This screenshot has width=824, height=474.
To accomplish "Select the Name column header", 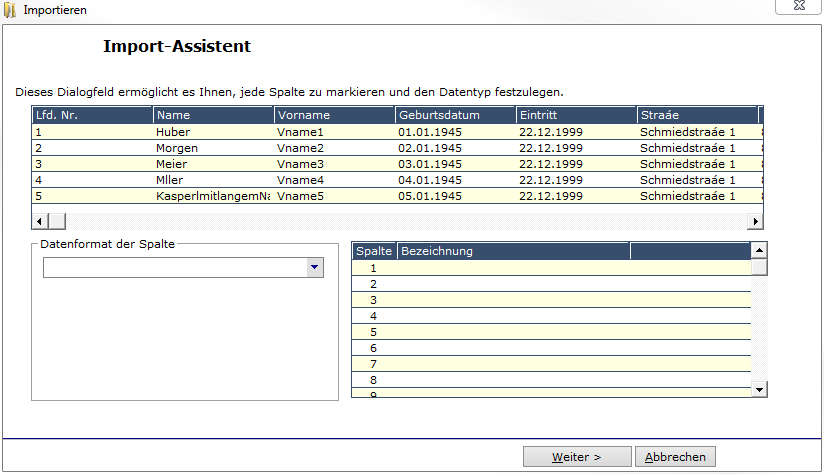I will point(213,115).
